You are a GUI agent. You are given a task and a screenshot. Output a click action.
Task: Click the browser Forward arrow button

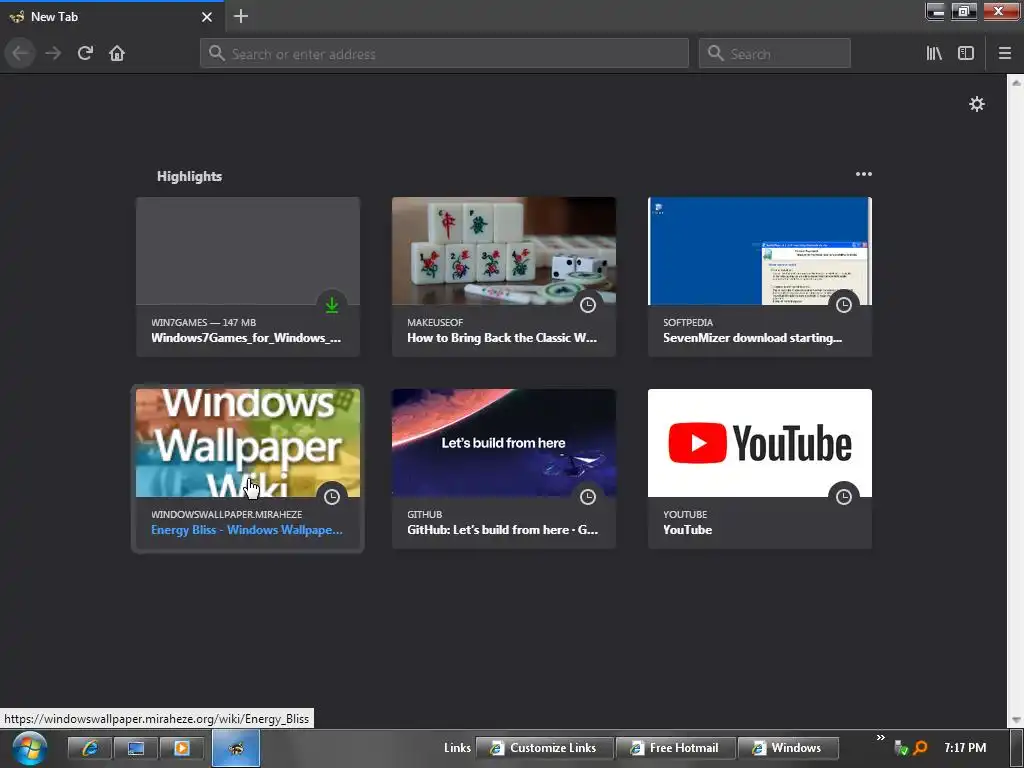53,54
